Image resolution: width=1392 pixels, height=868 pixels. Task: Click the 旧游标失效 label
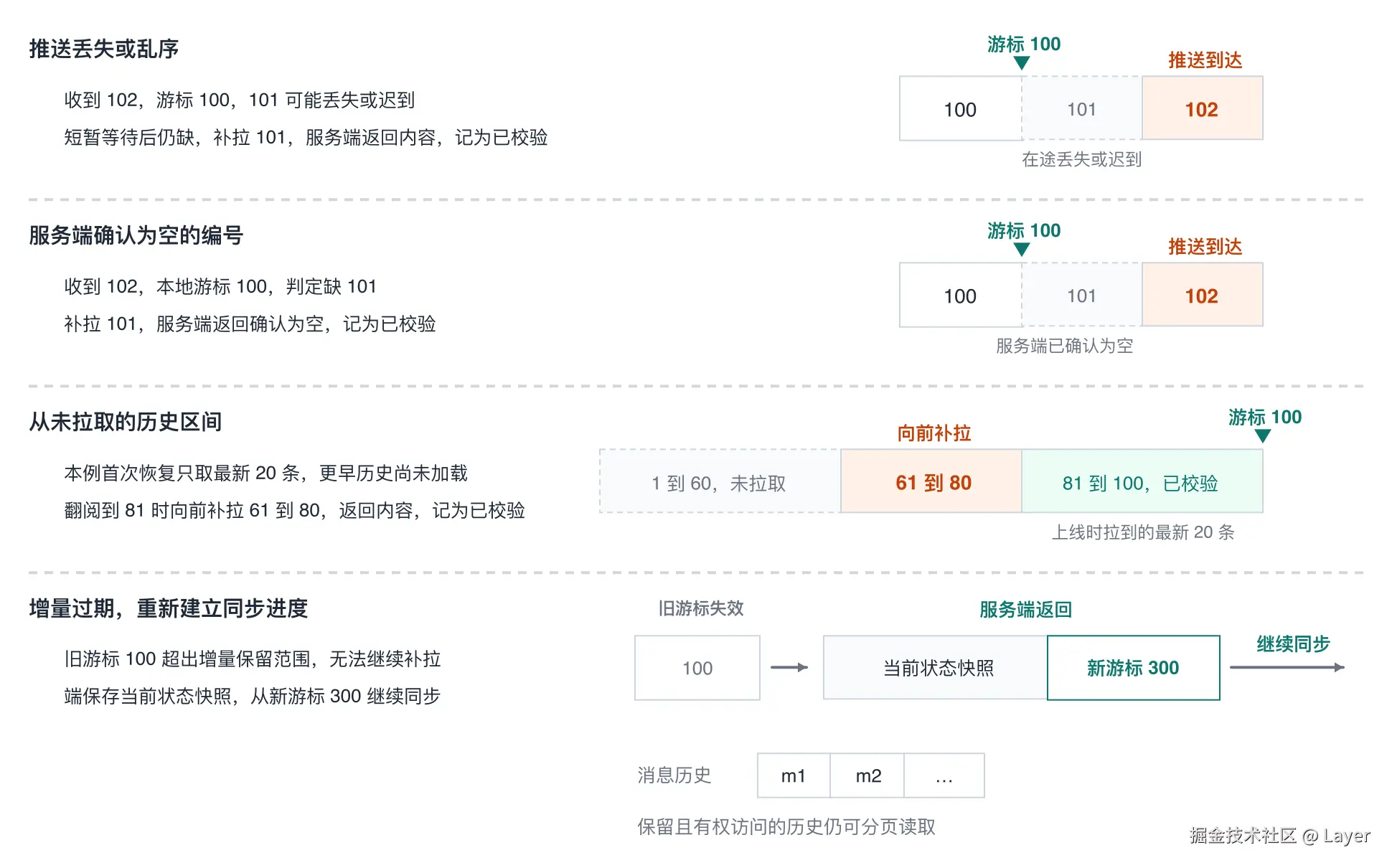(x=701, y=608)
